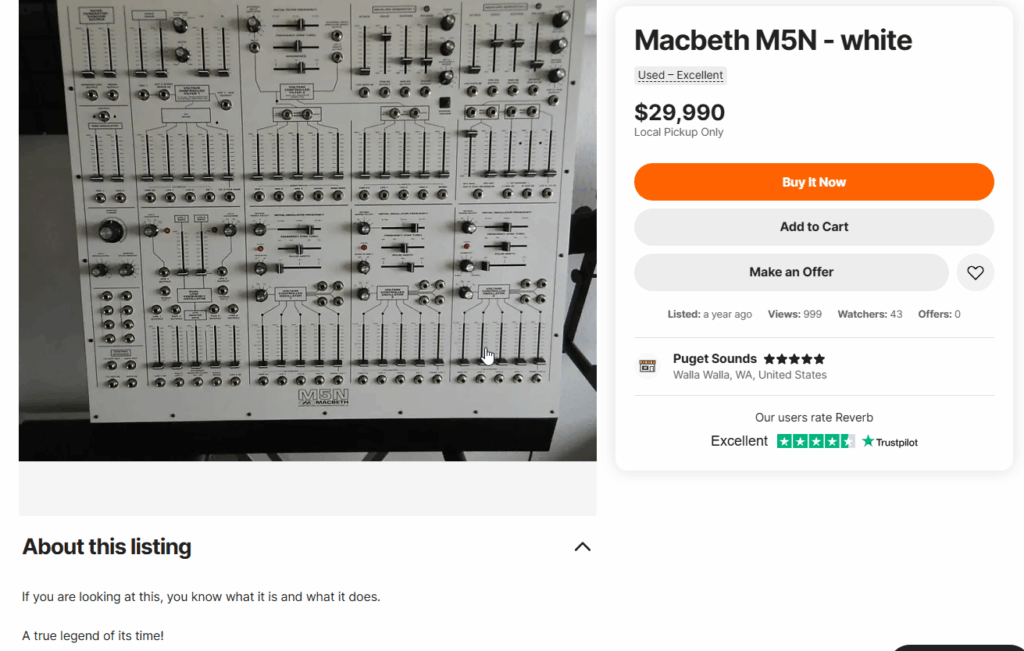Click the Watchers: 43 count

pyautogui.click(x=869, y=314)
